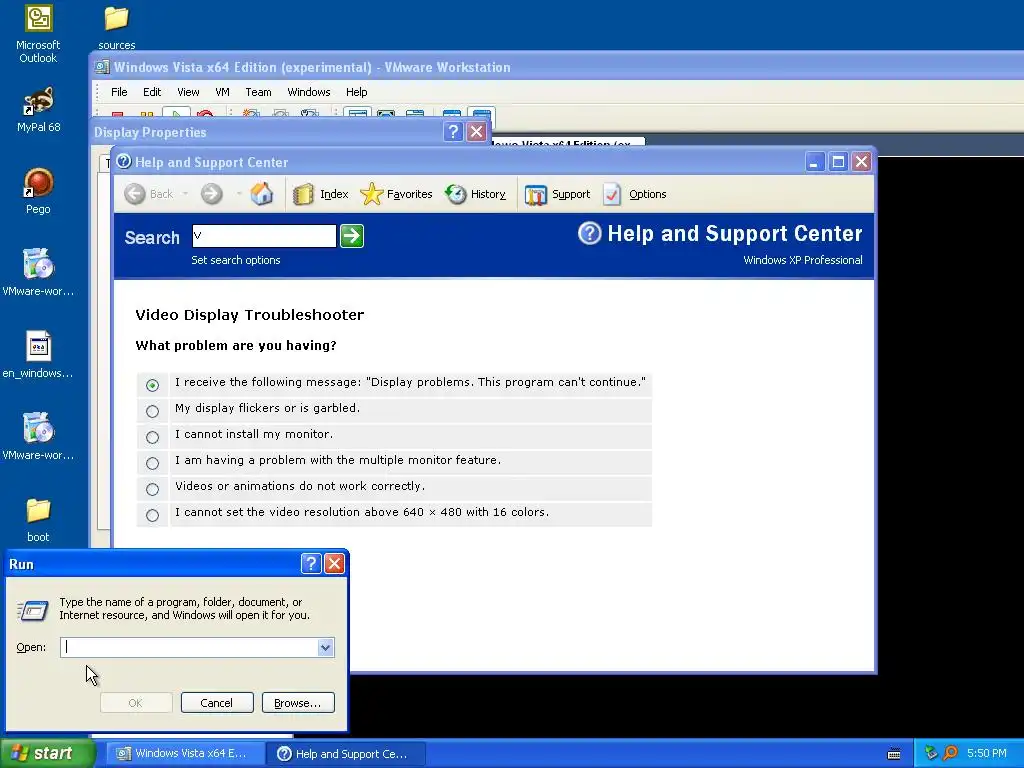Select the sources folder on desktop
The image size is (1024, 768).
pyautogui.click(x=116, y=27)
